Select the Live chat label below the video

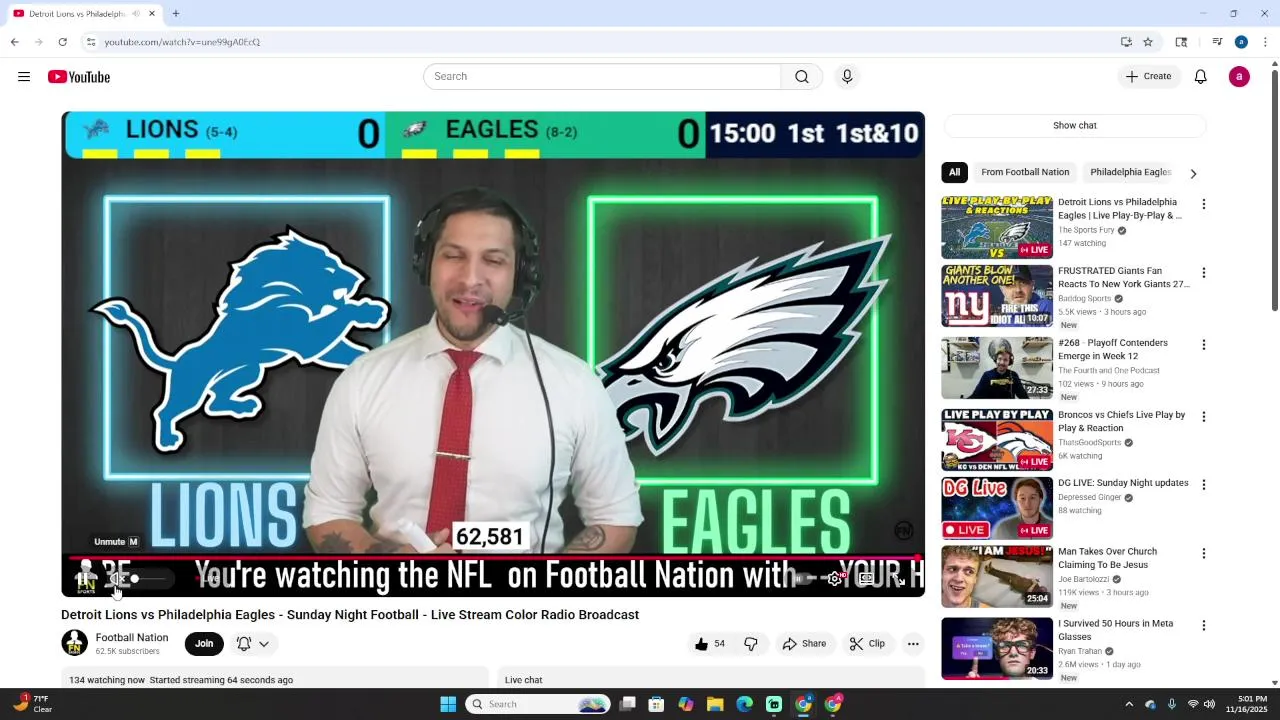524,680
